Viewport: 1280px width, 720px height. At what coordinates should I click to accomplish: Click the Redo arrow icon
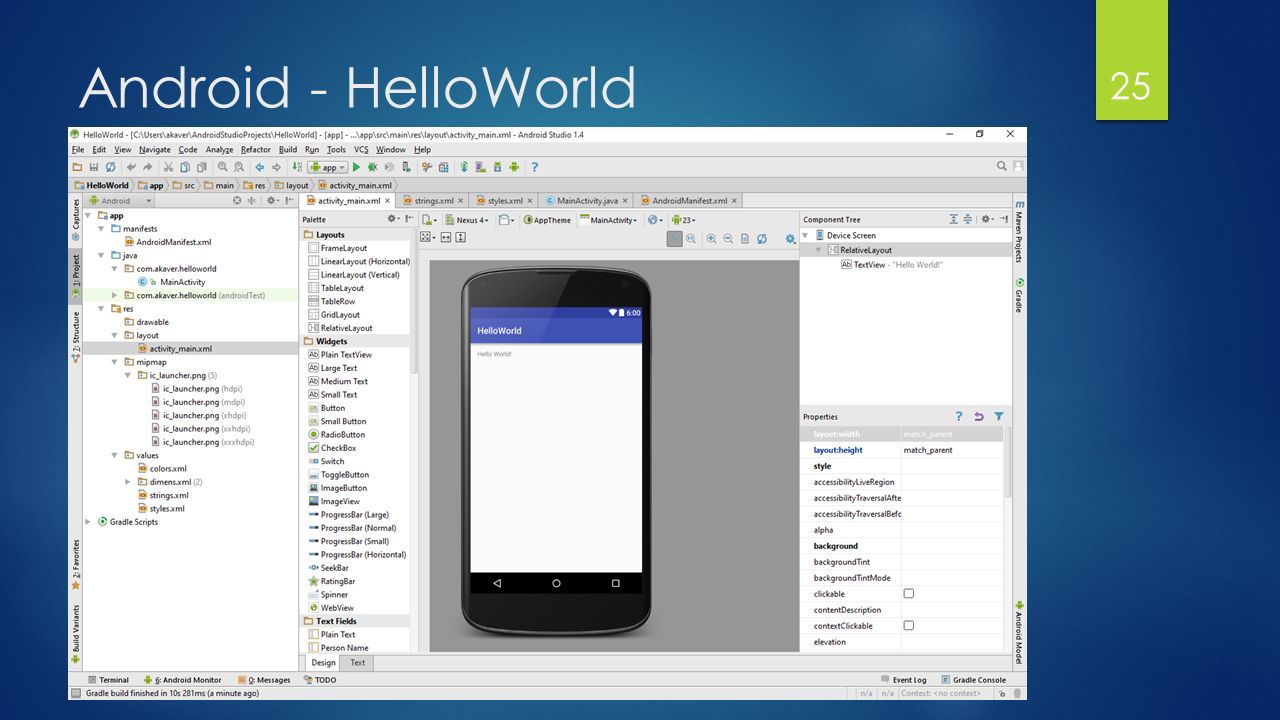148,167
